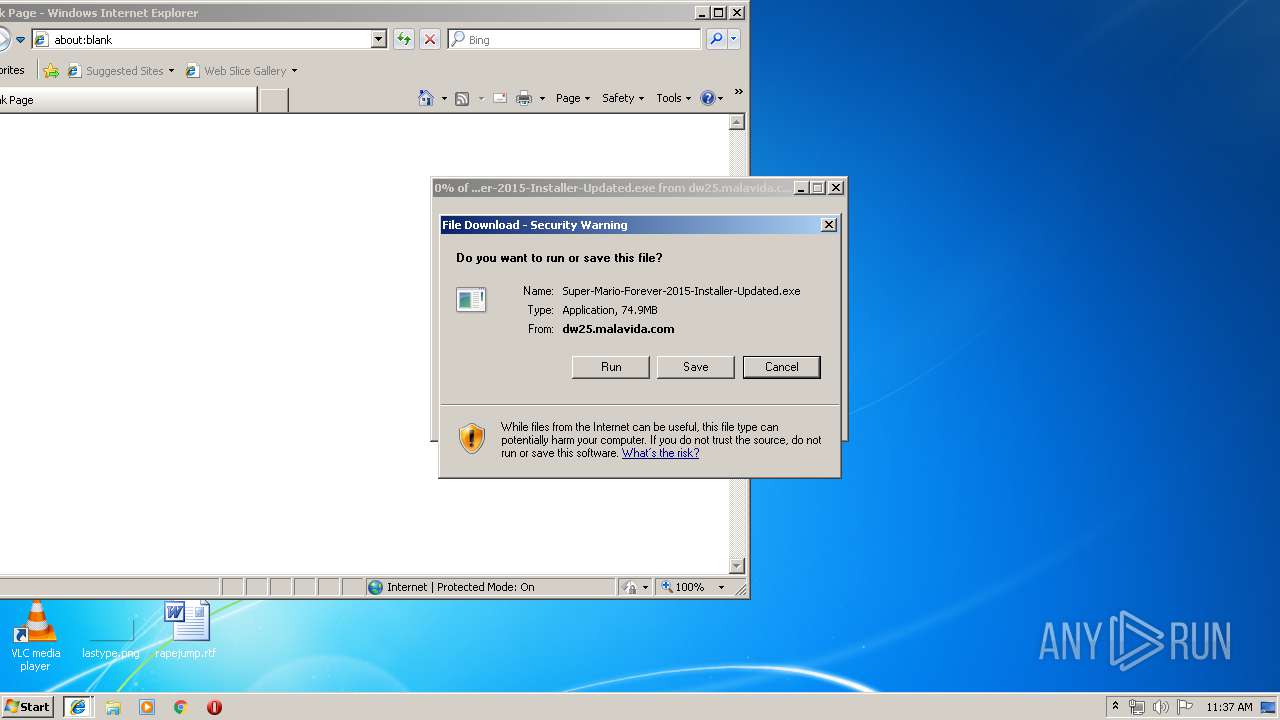Open a new tab button

(x=274, y=100)
